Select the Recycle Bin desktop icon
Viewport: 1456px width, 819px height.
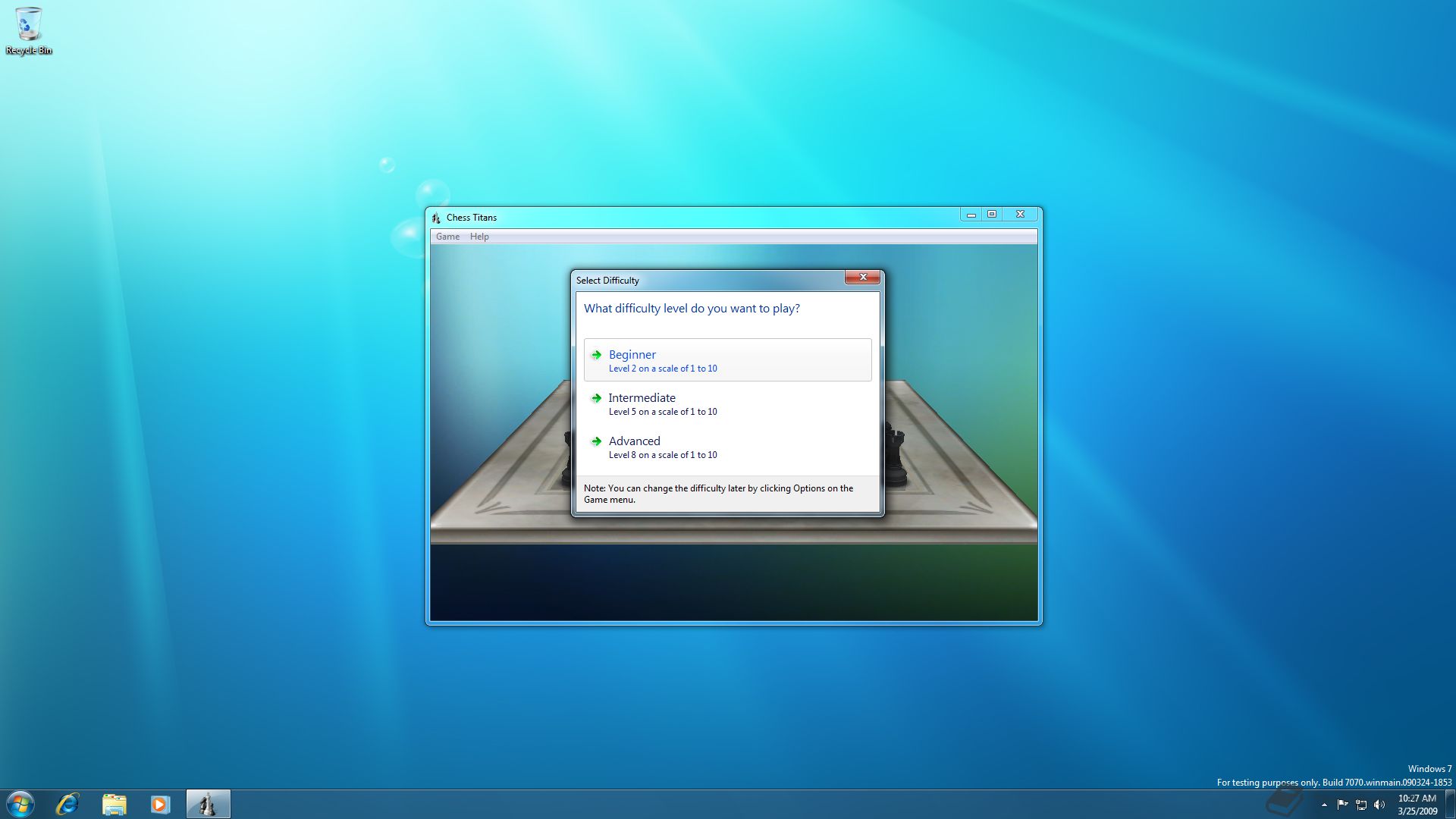click(29, 31)
